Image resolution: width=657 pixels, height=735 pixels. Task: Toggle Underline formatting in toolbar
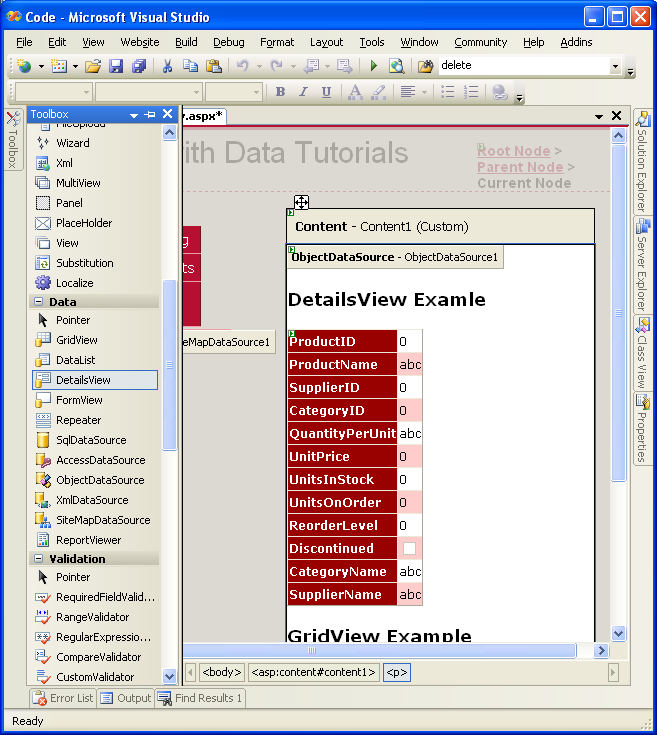[326, 92]
